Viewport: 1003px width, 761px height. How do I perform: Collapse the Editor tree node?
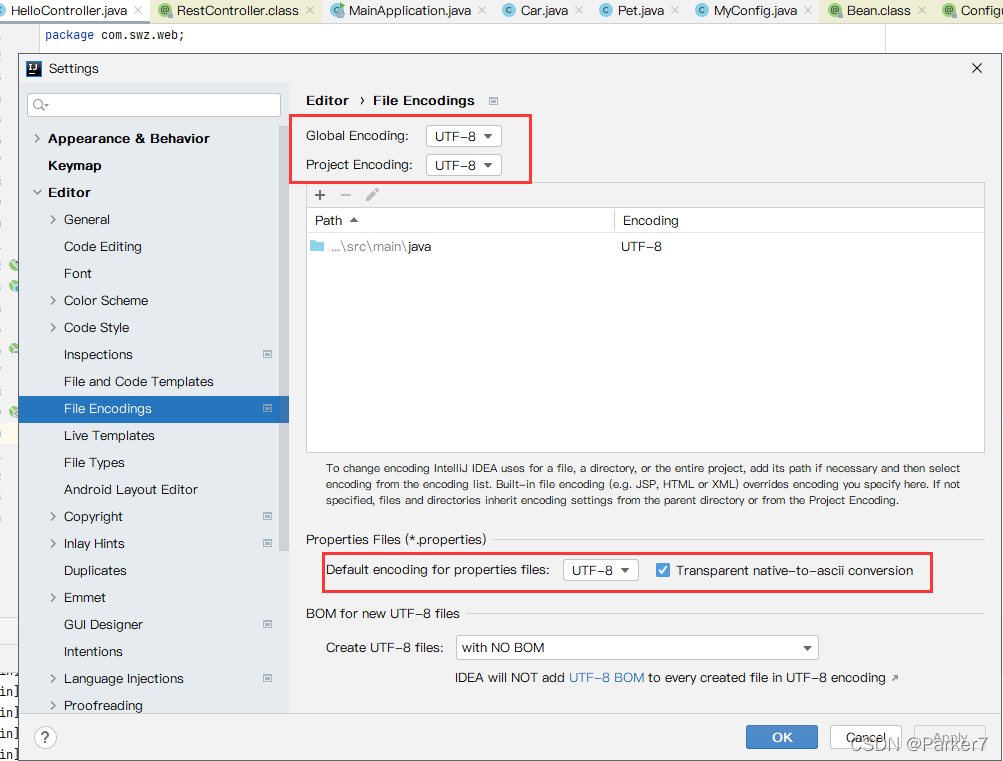click(37, 192)
